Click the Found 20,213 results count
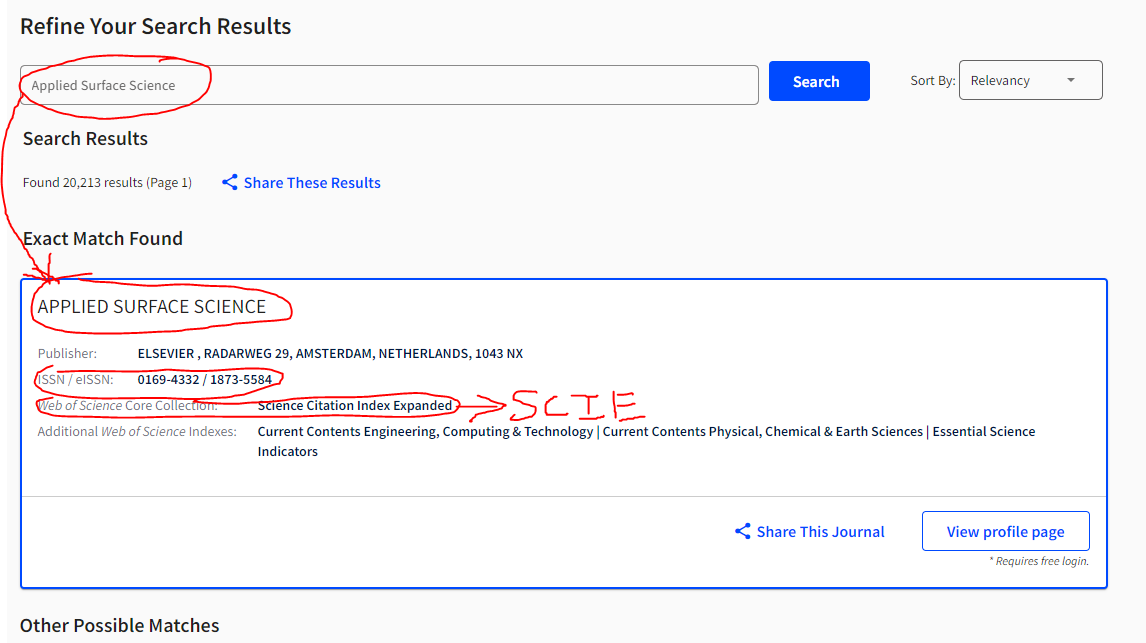 [x=107, y=182]
